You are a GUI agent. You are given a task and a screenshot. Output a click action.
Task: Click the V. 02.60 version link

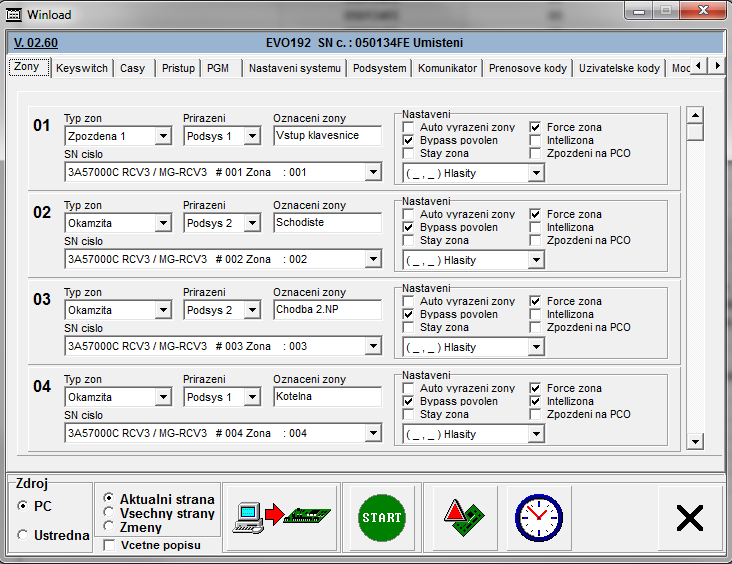point(36,43)
